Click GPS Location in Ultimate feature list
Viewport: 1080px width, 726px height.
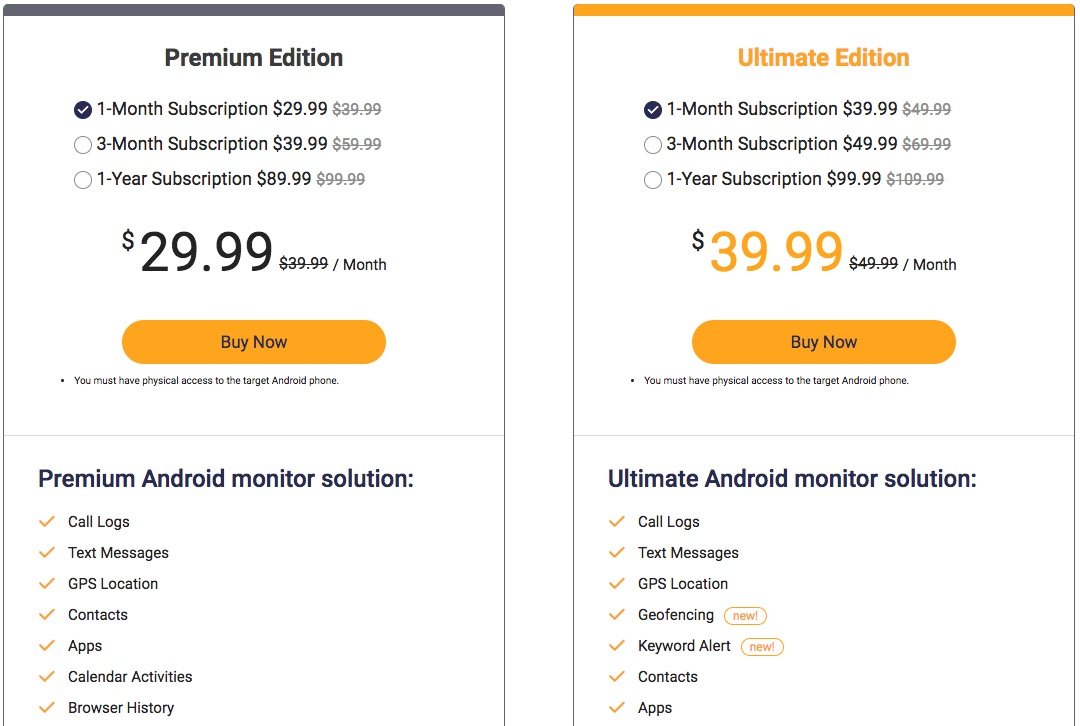coord(683,583)
